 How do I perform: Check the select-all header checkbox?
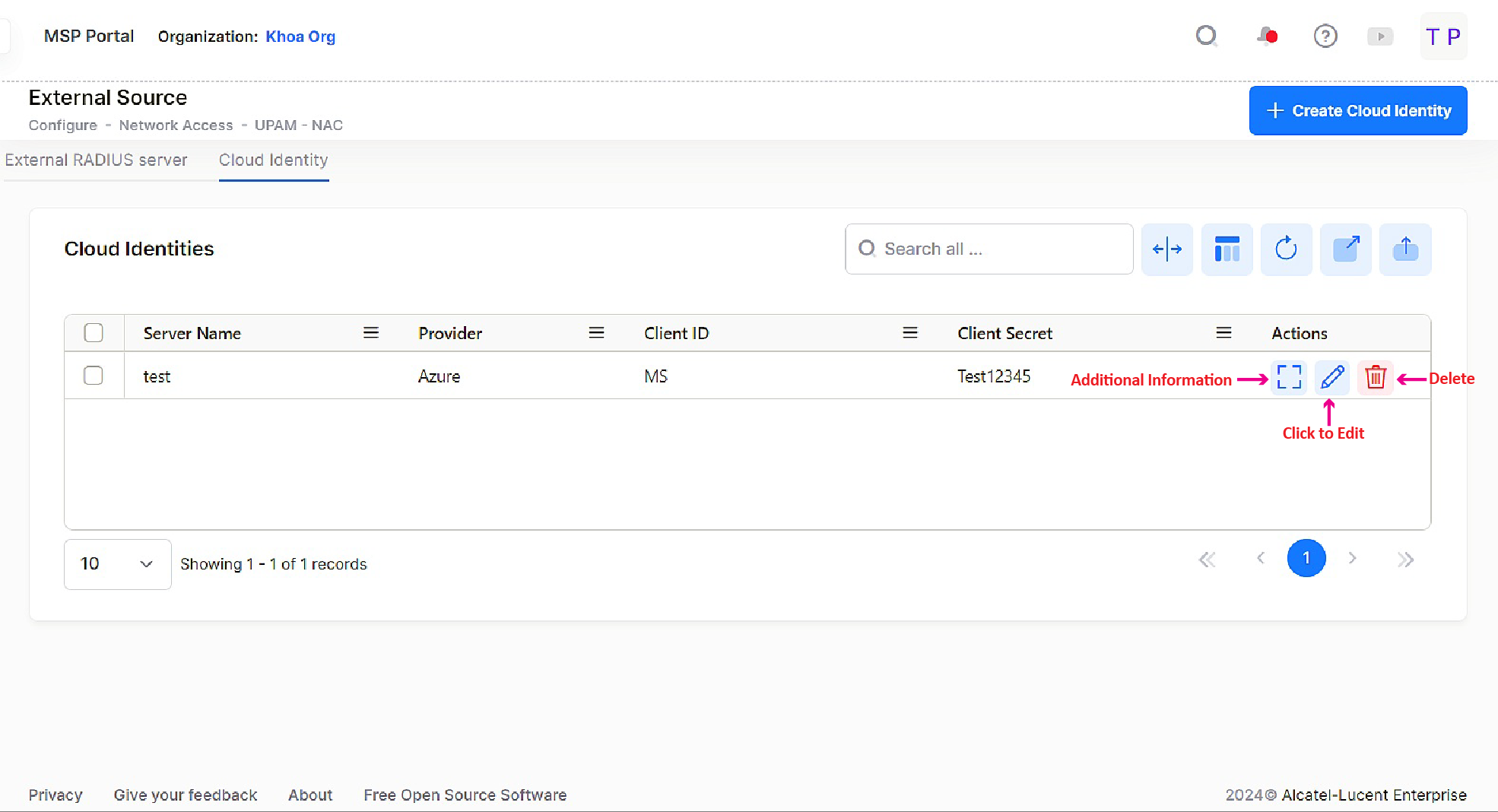[x=94, y=333]
